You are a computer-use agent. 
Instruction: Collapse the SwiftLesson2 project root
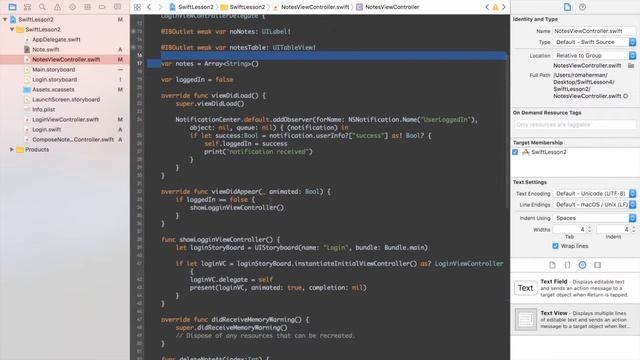click(x=5, y=20)
